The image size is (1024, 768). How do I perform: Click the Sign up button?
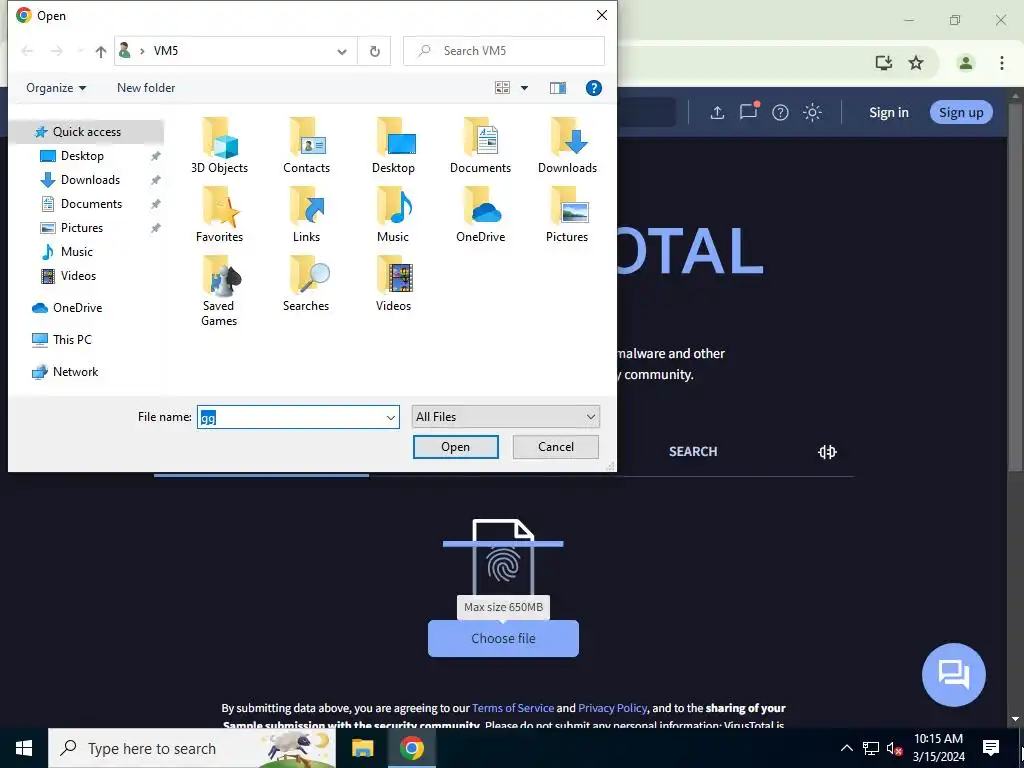[961, 112]
